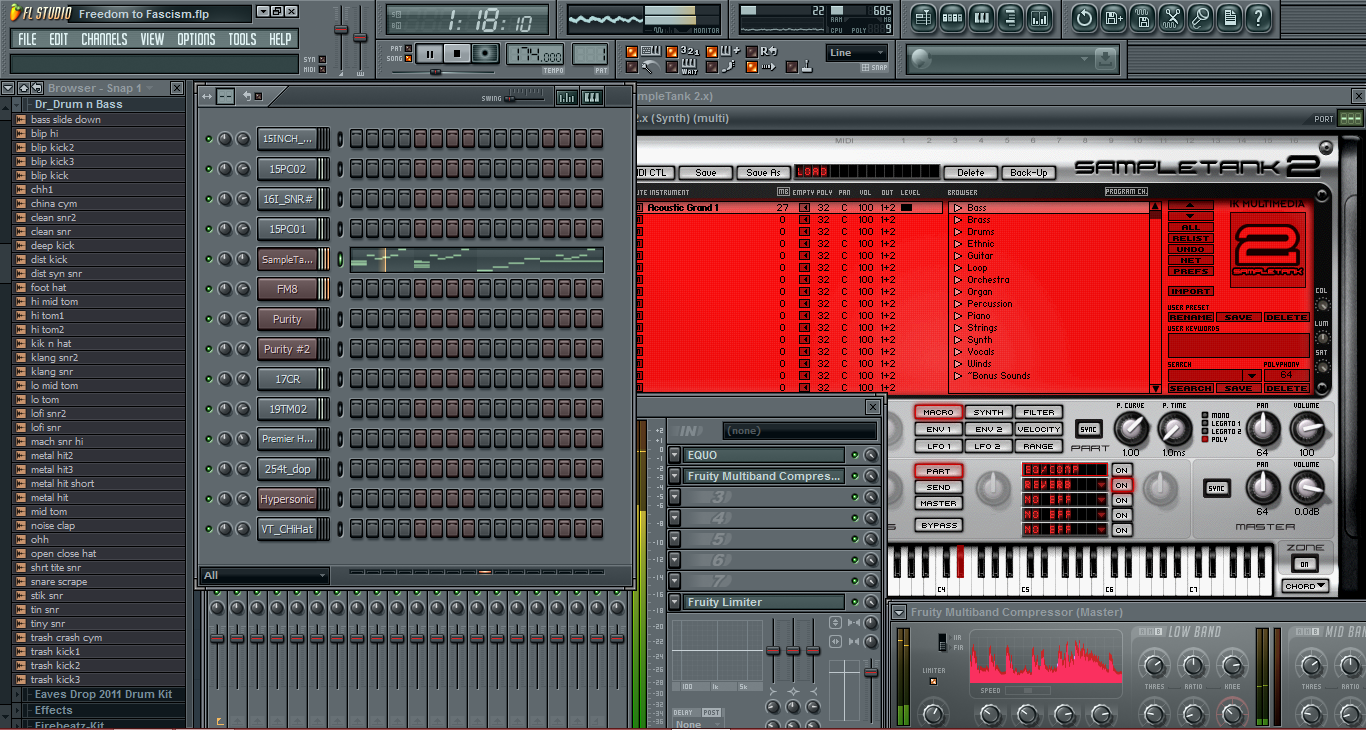
Task: Open the playlist view icon
Action: 923,18
